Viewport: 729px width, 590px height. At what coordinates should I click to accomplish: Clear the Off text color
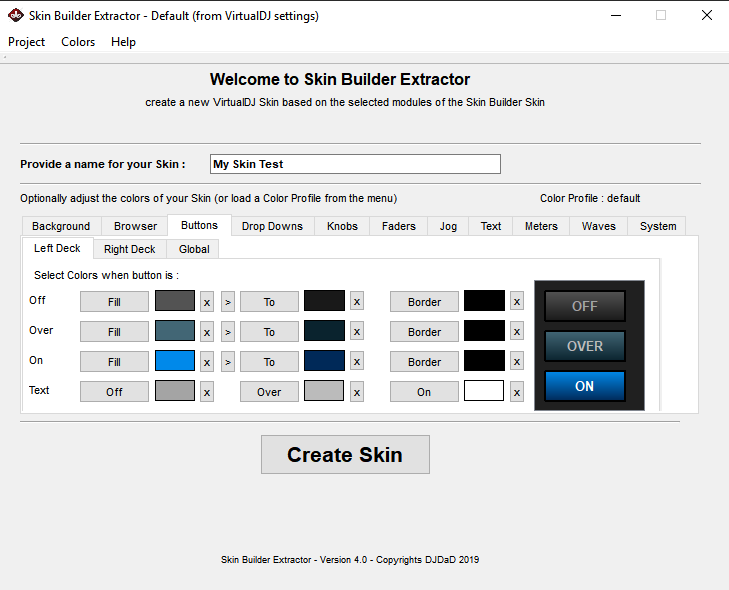pyautogui.click(x=207, y=392)
